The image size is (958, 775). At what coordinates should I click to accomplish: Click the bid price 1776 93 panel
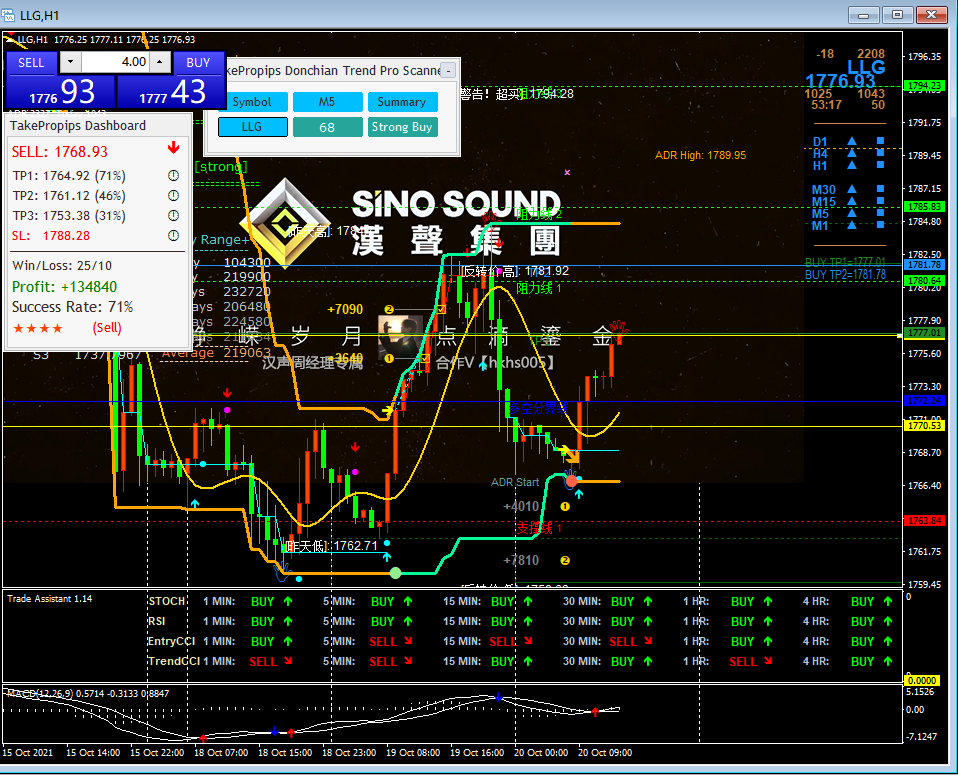tap(60, 92)
